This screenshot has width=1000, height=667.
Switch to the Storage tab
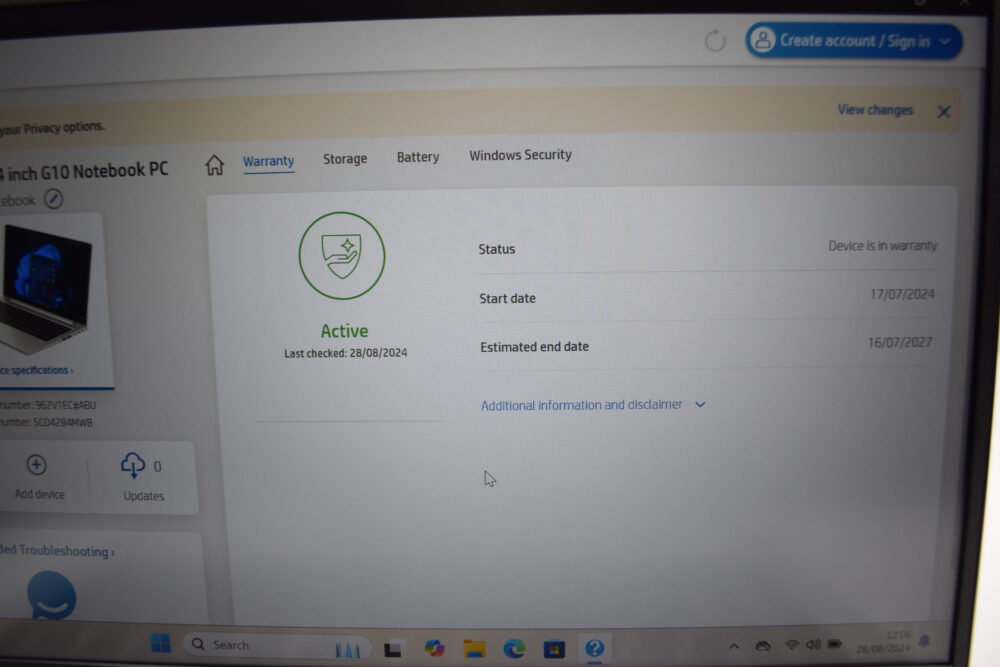click(x=345, y=159)
